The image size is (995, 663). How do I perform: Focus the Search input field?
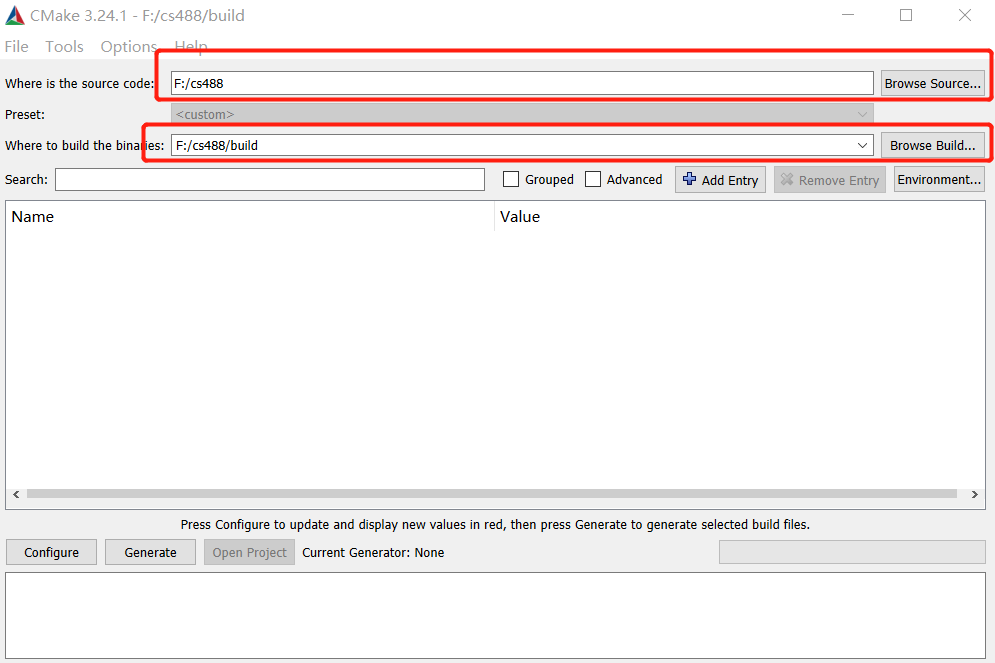click(270, 180)
